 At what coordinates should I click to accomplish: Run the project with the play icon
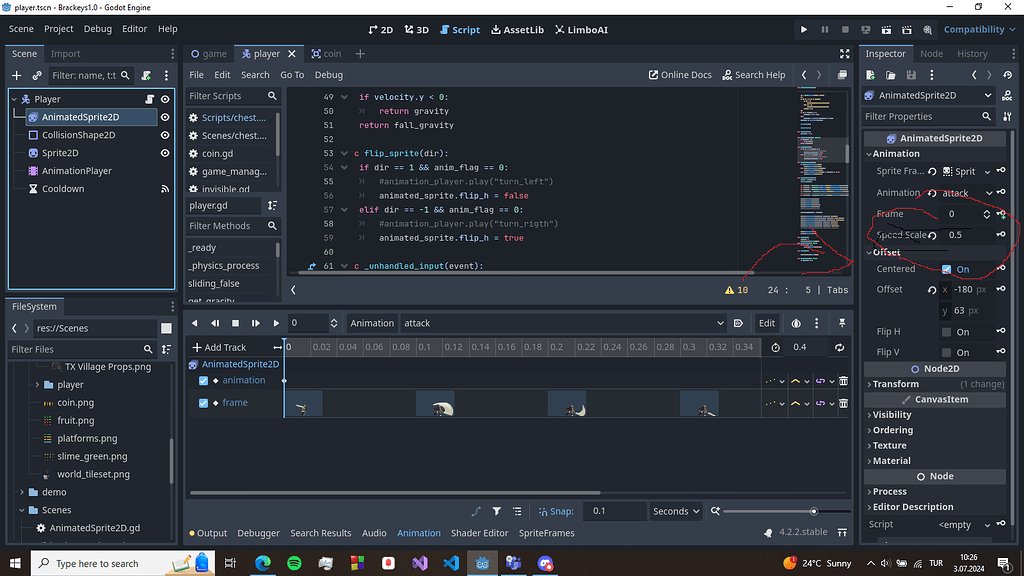pos(804,29)
